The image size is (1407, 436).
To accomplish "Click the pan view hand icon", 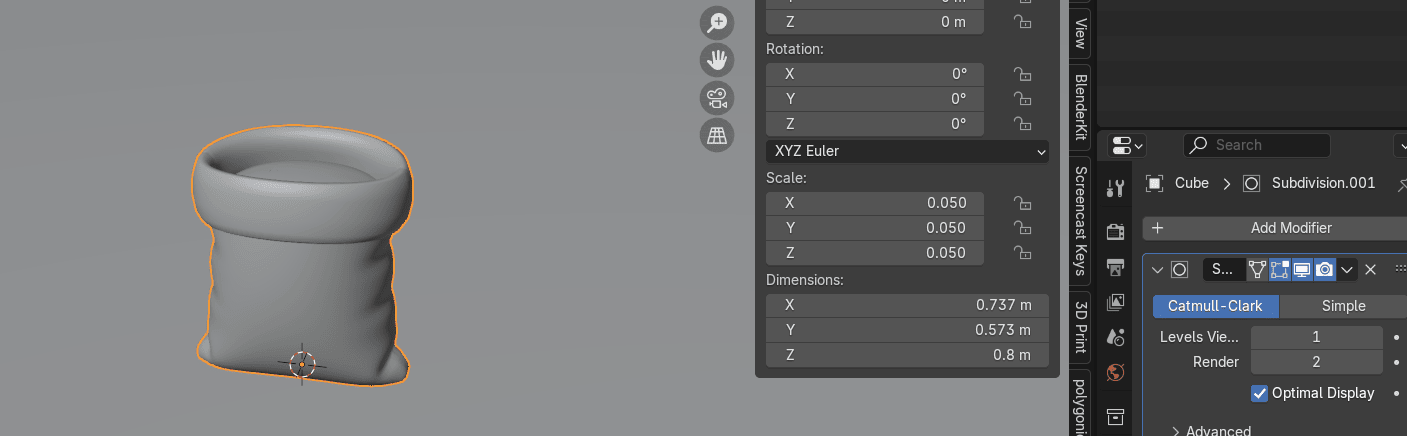I will [x=717, y=60].
